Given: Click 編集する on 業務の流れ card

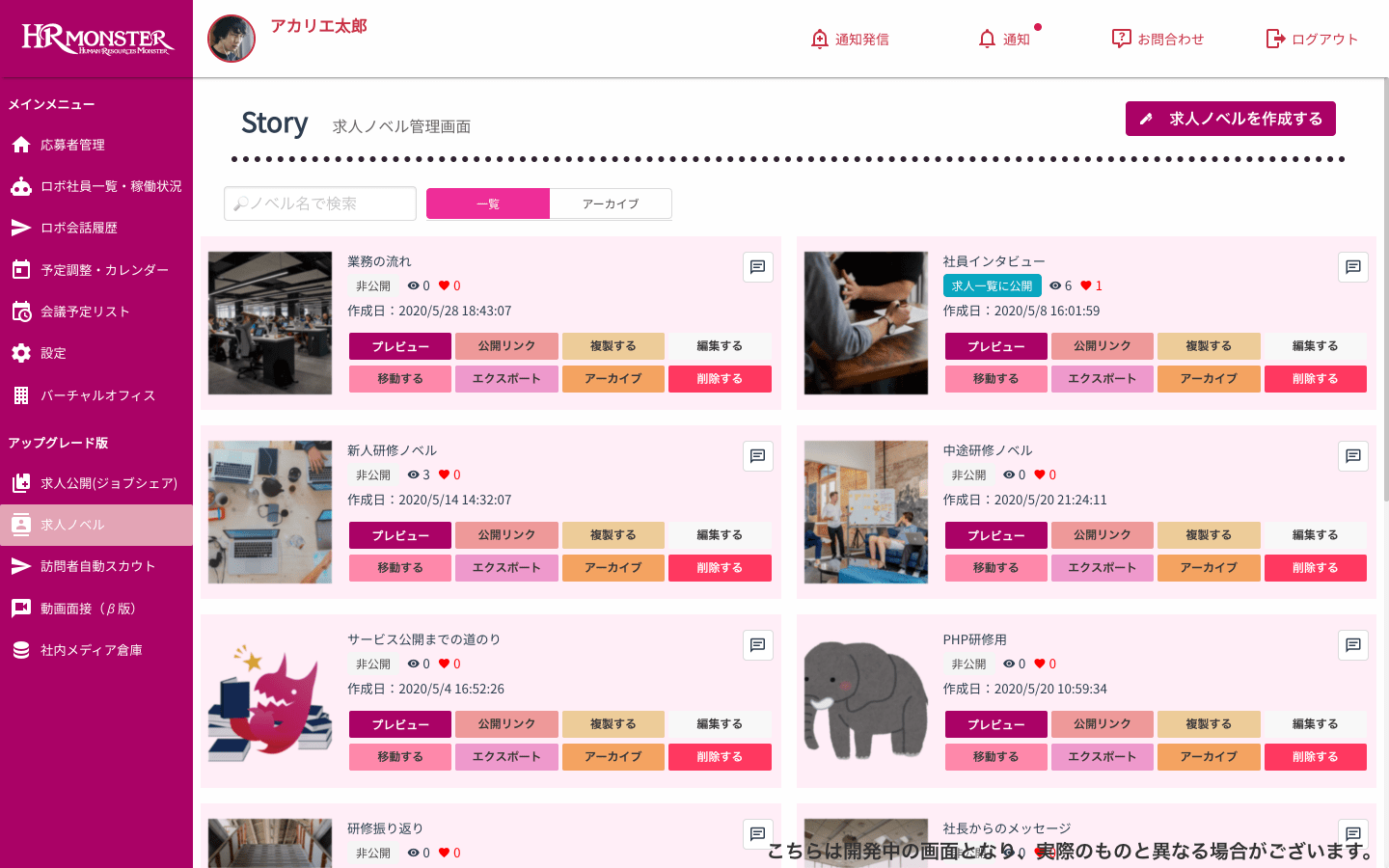Looking at the screenshot, I should pyautogui.click(x=720, y=346).
